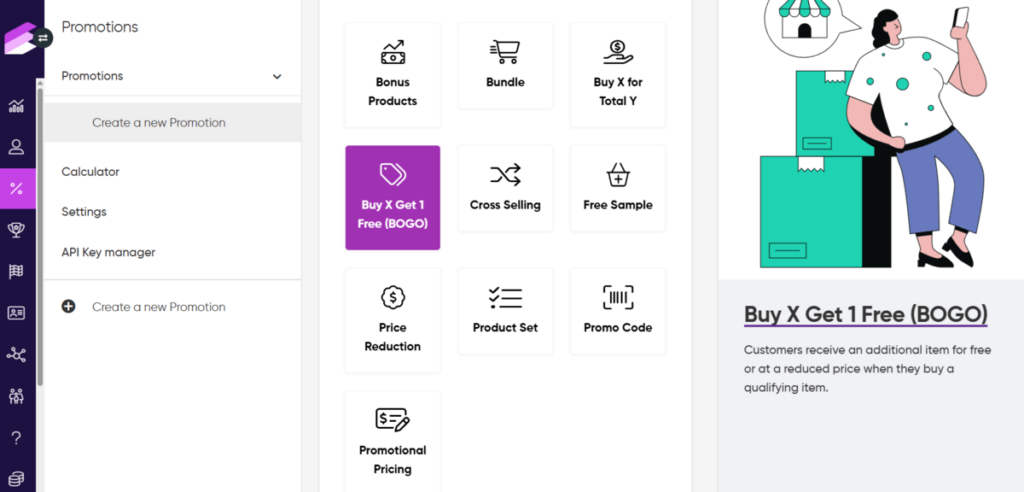Choose the Promo Code tile
Image resolution: width=1024 pixels, height=492 pixels.
point(617,311)
